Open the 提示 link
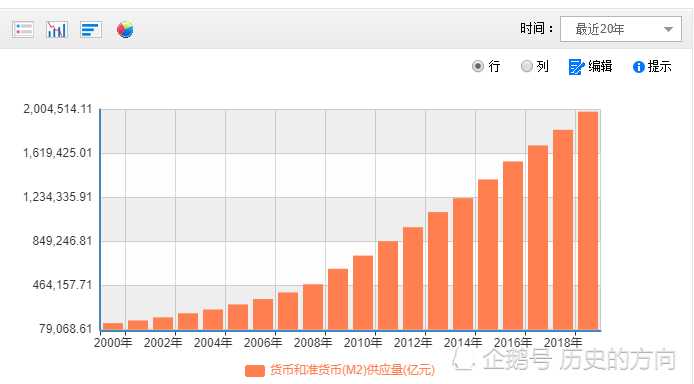This screenshot has height=384, width=694. 659,66
